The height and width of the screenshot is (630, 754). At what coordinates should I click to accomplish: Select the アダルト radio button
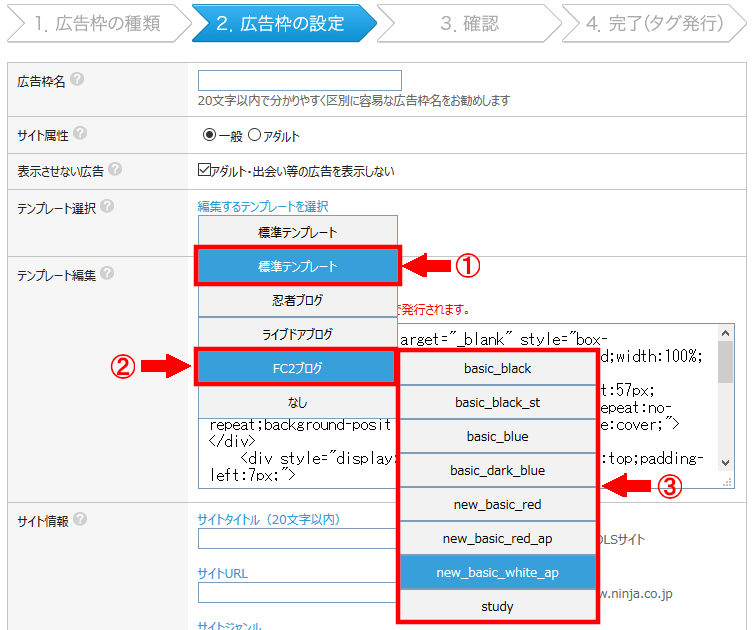[254, 135]
